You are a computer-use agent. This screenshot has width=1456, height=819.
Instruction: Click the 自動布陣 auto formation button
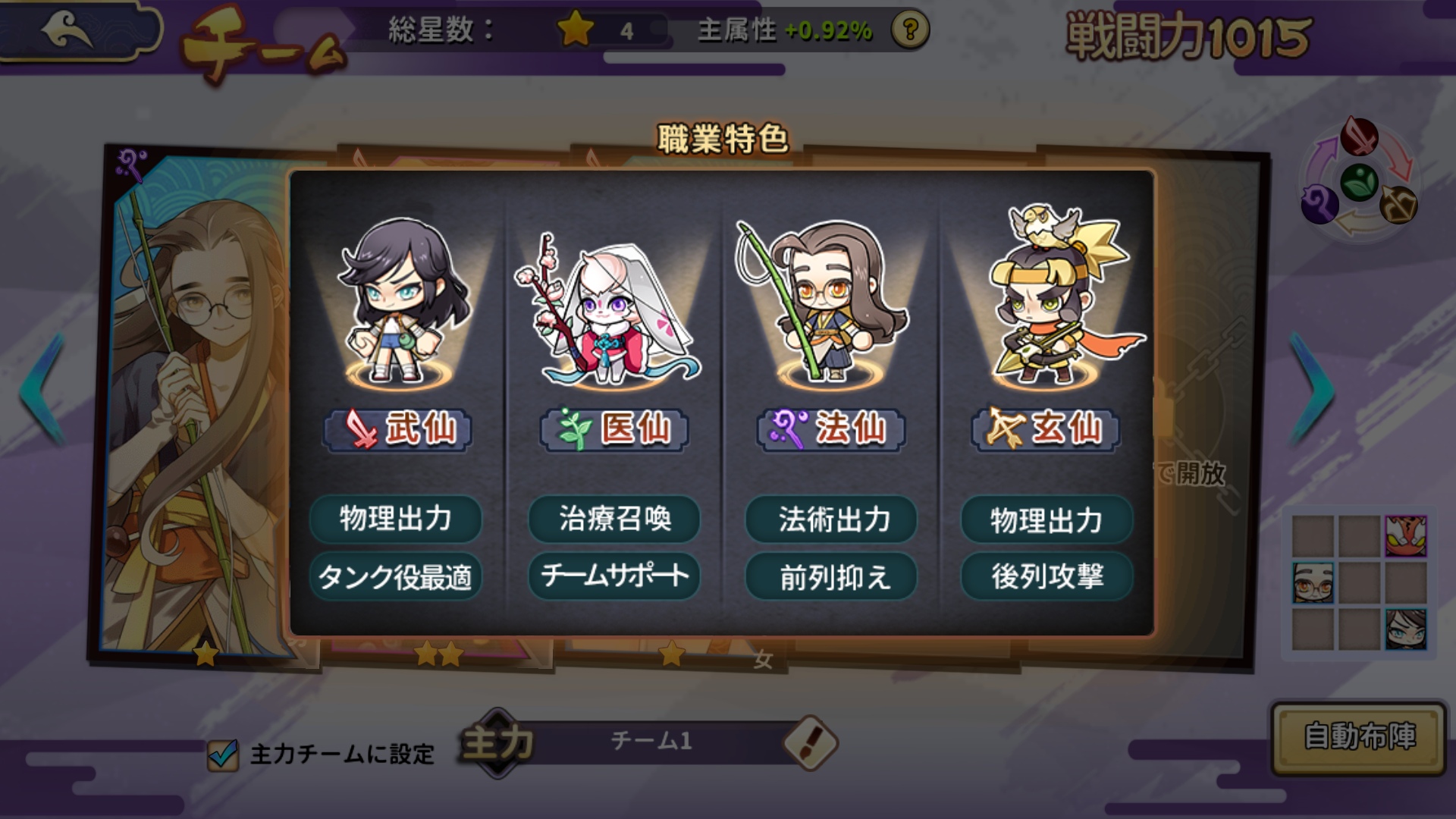coord(1359,737)
